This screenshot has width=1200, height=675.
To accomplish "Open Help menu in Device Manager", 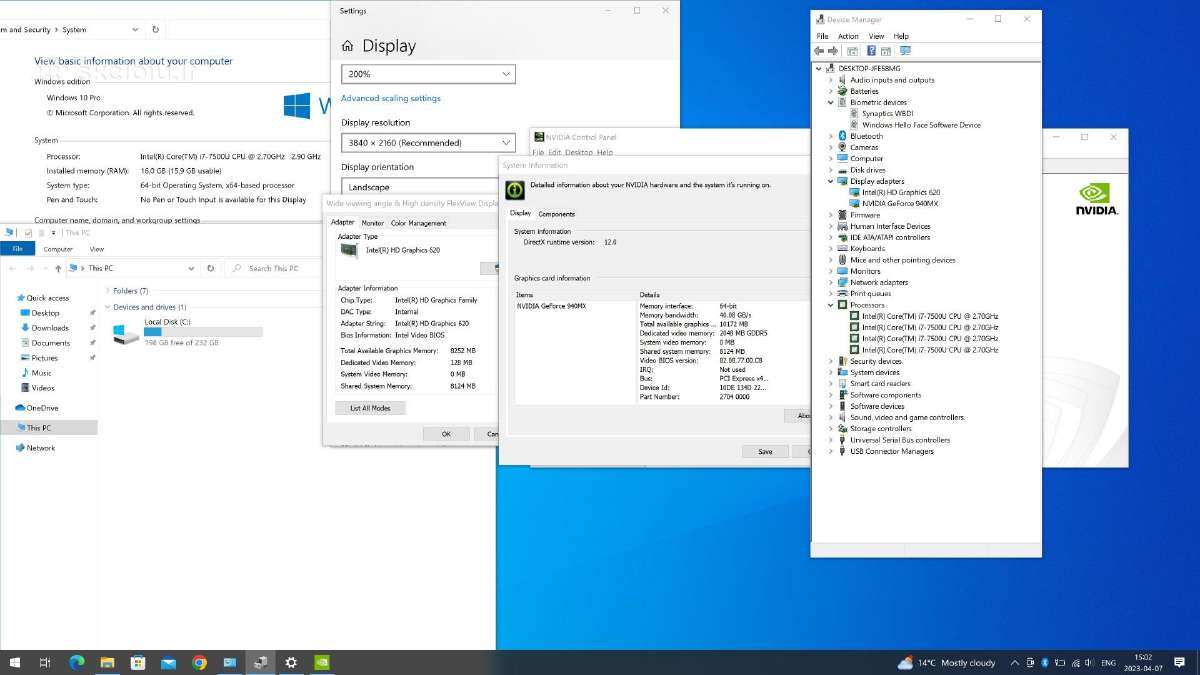I will (x=901, y=36).
